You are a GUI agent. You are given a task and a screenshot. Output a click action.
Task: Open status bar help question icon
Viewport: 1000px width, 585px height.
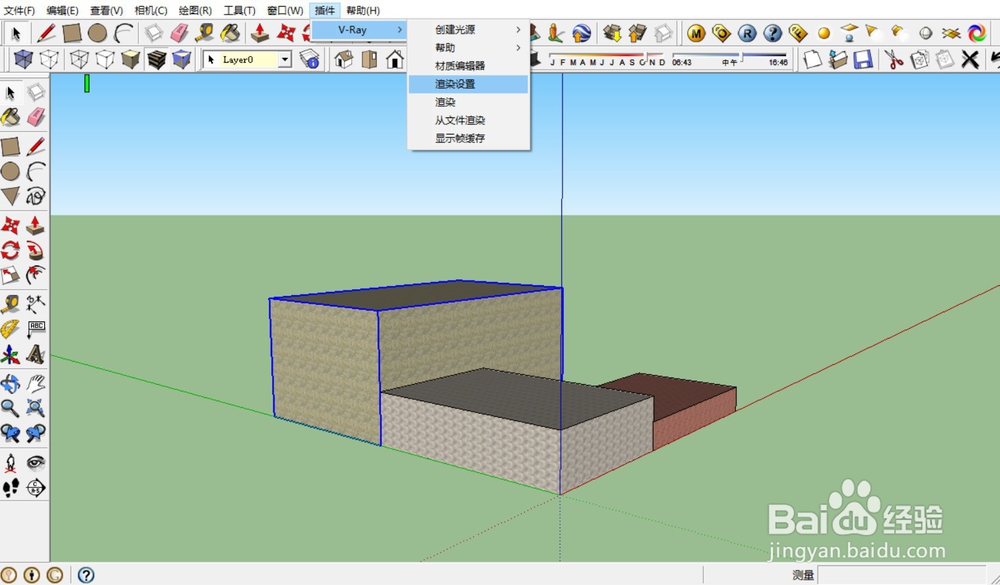coord(86,575)
